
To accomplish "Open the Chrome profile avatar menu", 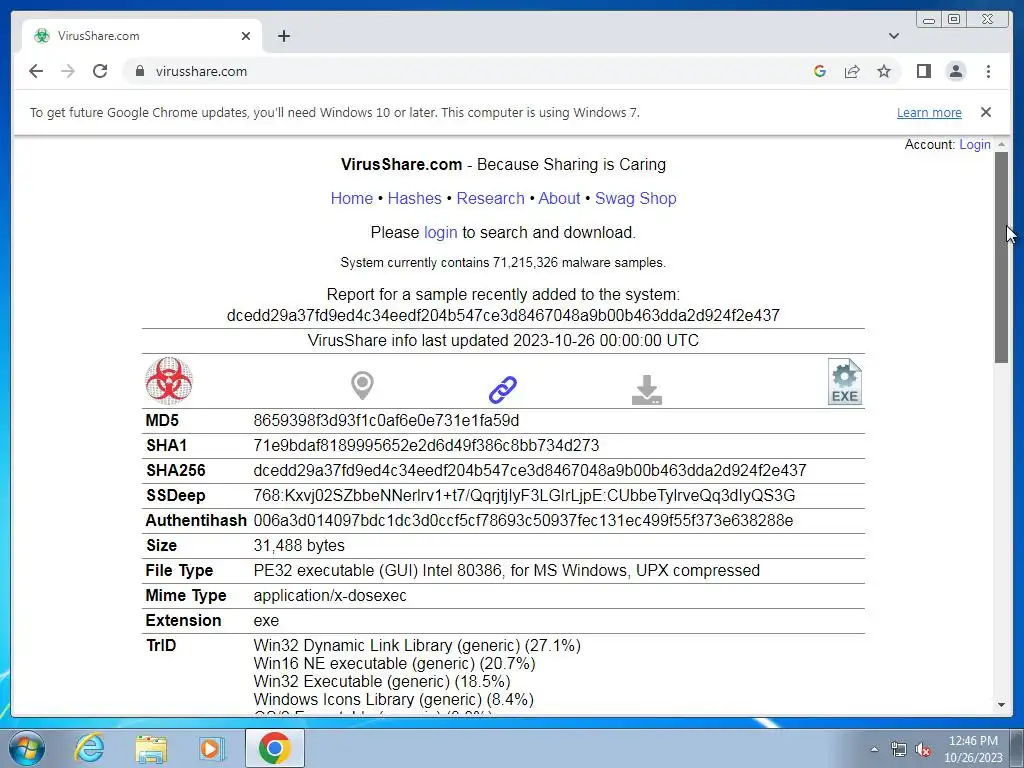I will [x=955, y=71].
